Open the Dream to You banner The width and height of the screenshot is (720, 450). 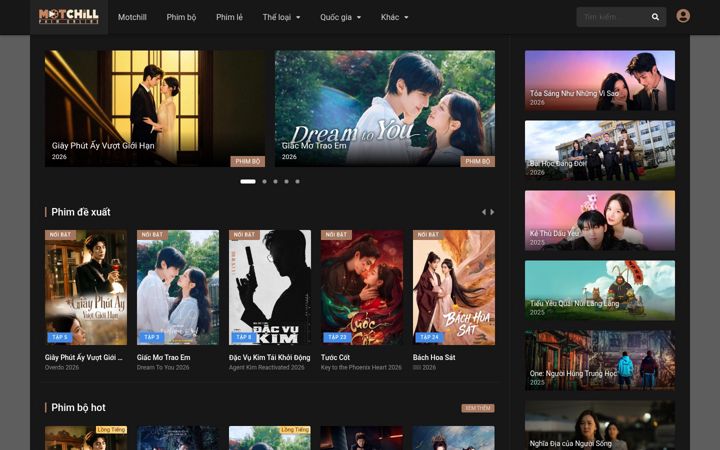coord(385,108)
